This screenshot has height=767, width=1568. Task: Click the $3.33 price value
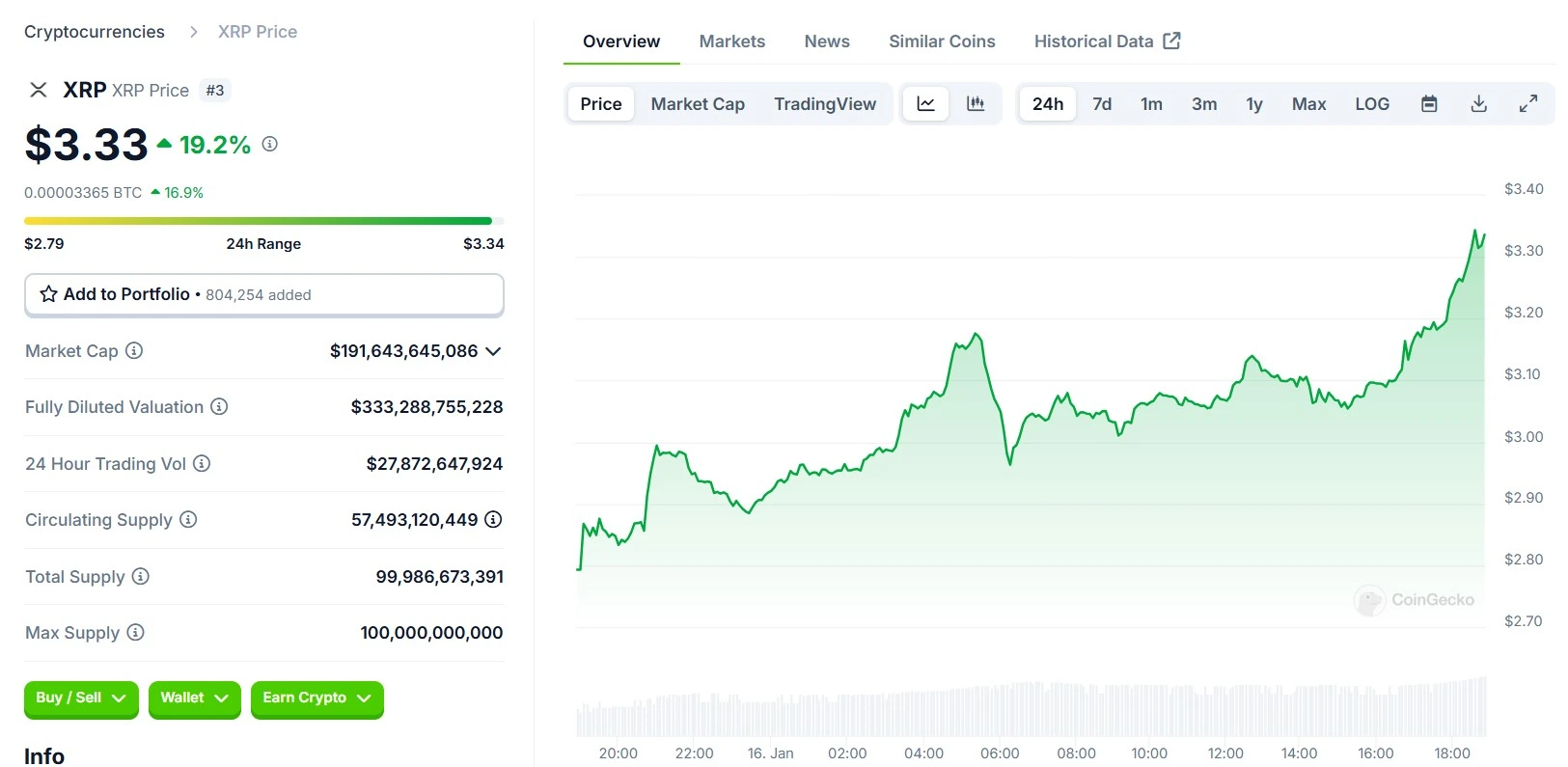(86, 145)
